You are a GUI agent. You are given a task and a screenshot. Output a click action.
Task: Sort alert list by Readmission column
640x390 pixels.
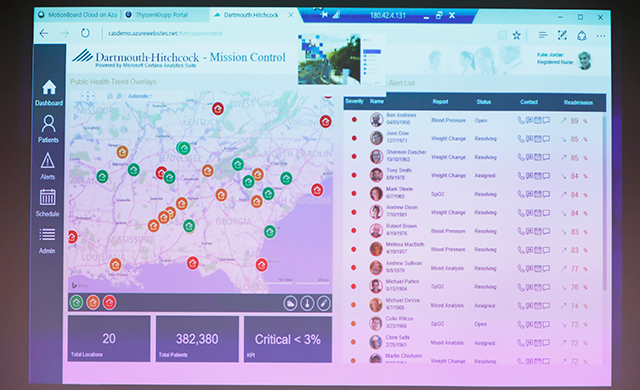tap(578, 102)
